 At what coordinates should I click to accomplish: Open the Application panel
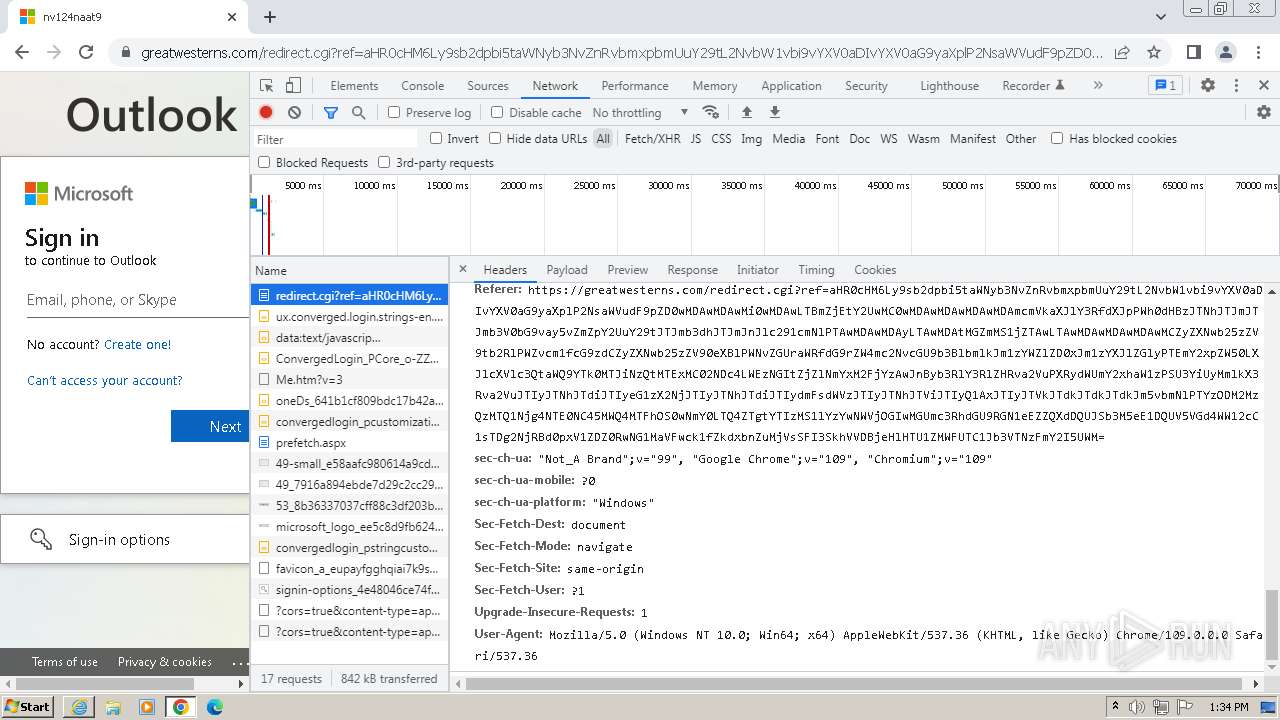click(791, 86)
